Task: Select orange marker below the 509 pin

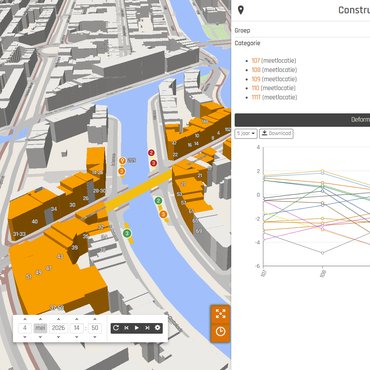Action: 122,171
